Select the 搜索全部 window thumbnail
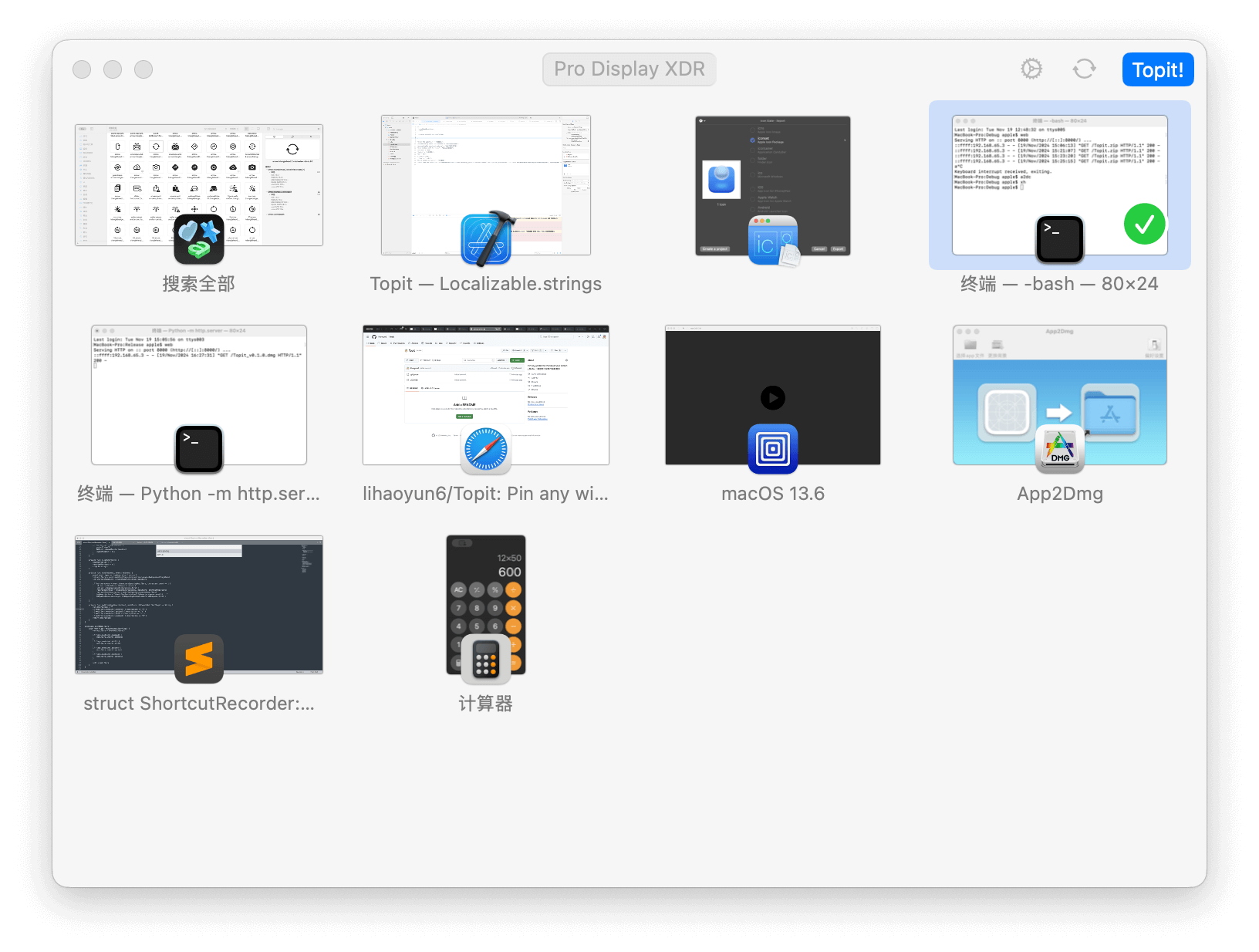The width and height of the screenshot is (1259, 952). point(199,185)
